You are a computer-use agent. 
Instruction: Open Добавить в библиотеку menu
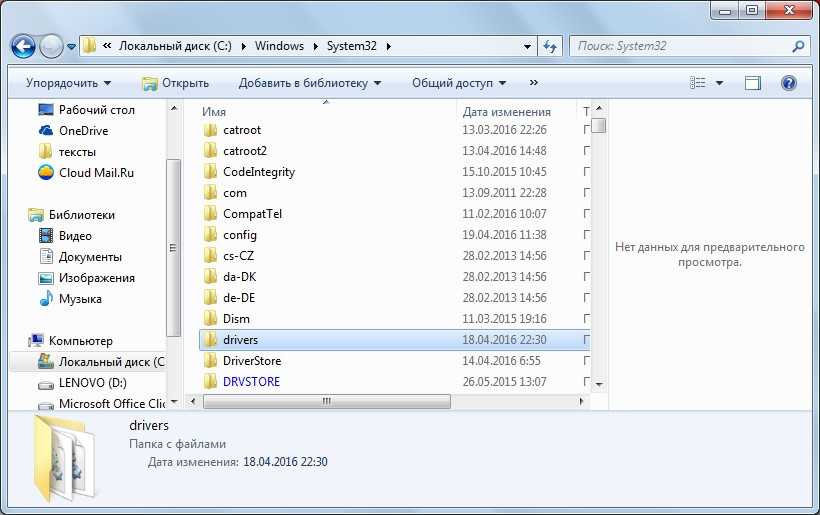click(310, 83)
